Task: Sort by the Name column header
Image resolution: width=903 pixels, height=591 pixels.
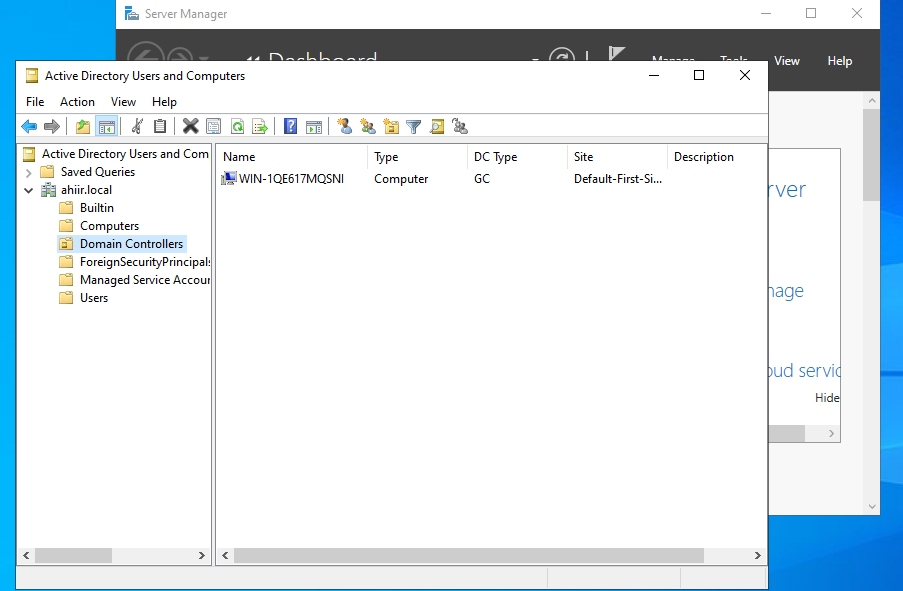Action: coord(292,157)
